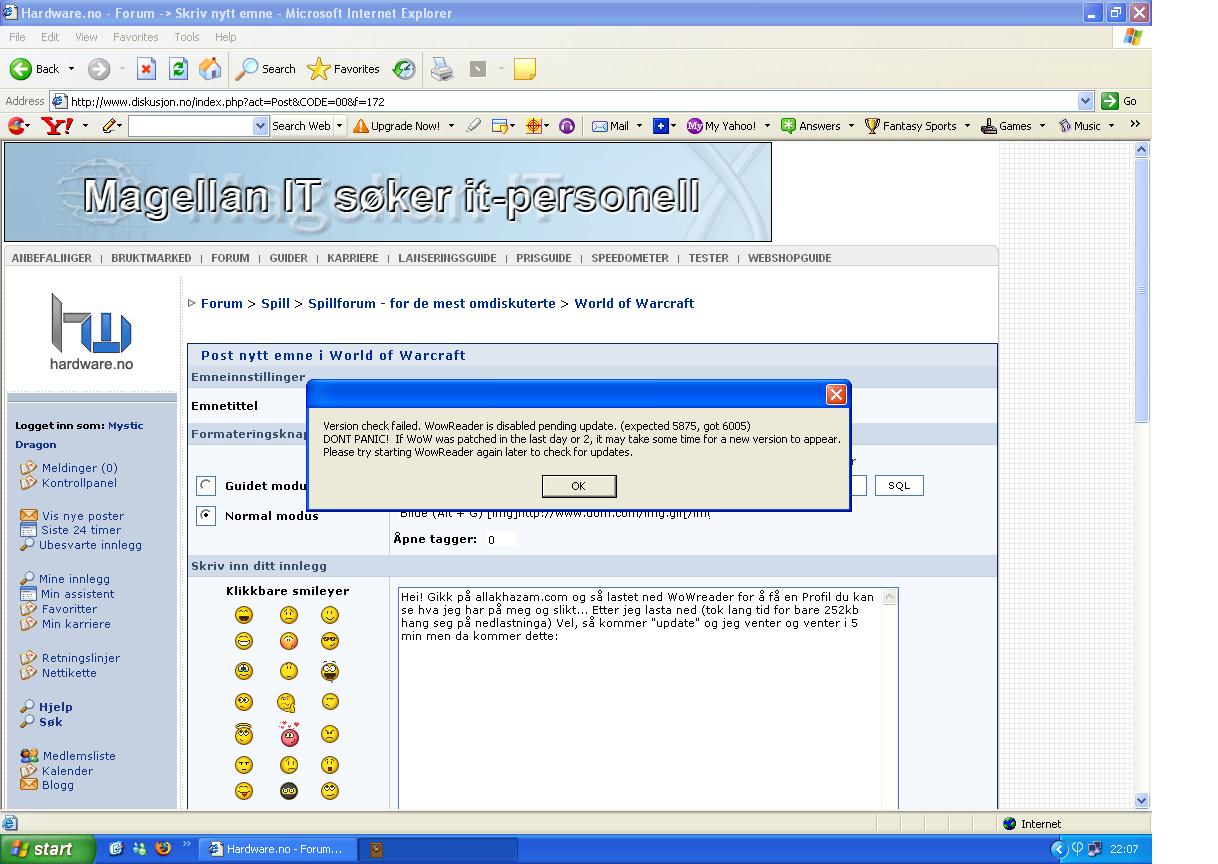1218x864 pixels.
Task: Click the Windows Start button
Action: 47,849
